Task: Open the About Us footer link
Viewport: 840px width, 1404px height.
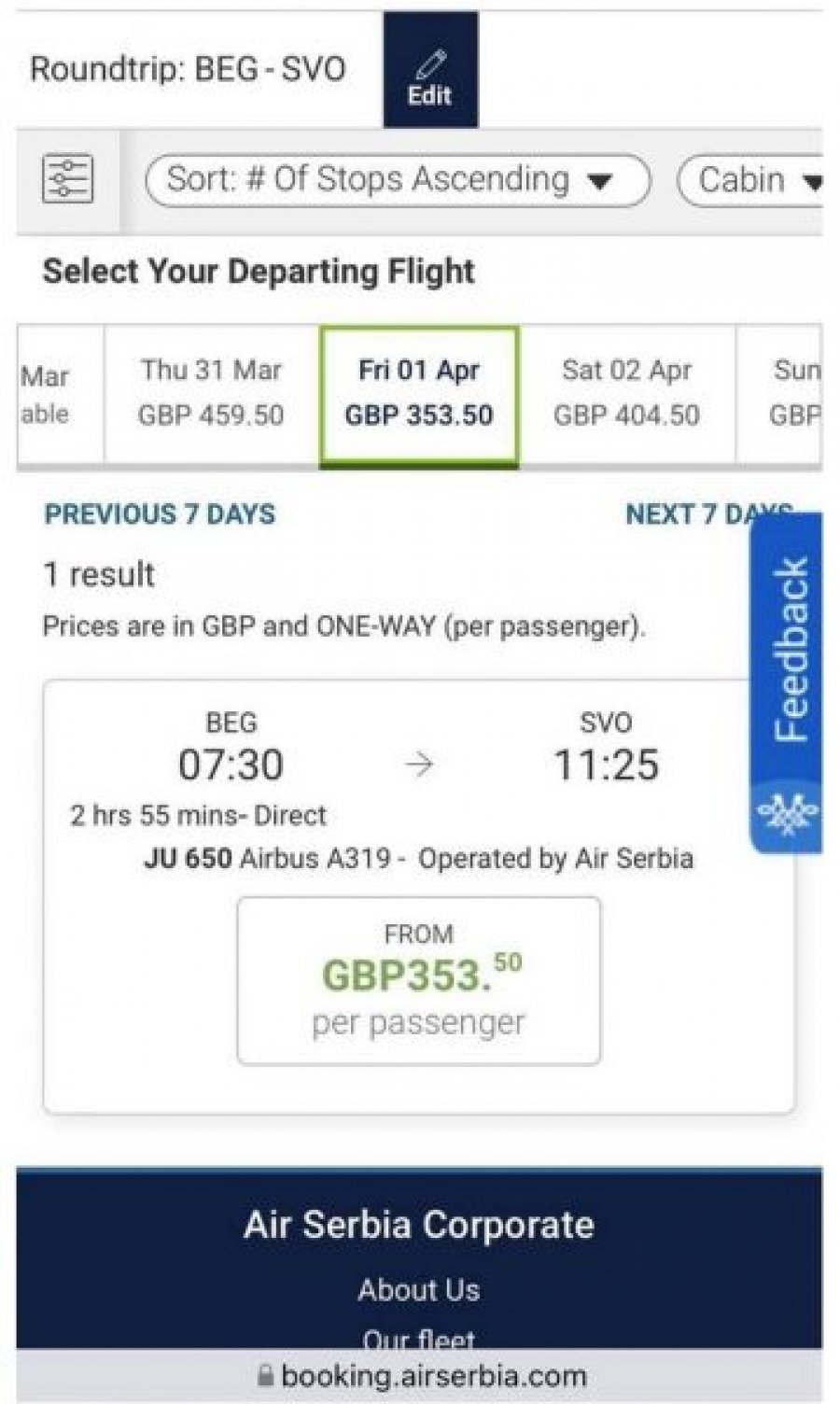Action: click(419, 1289)
